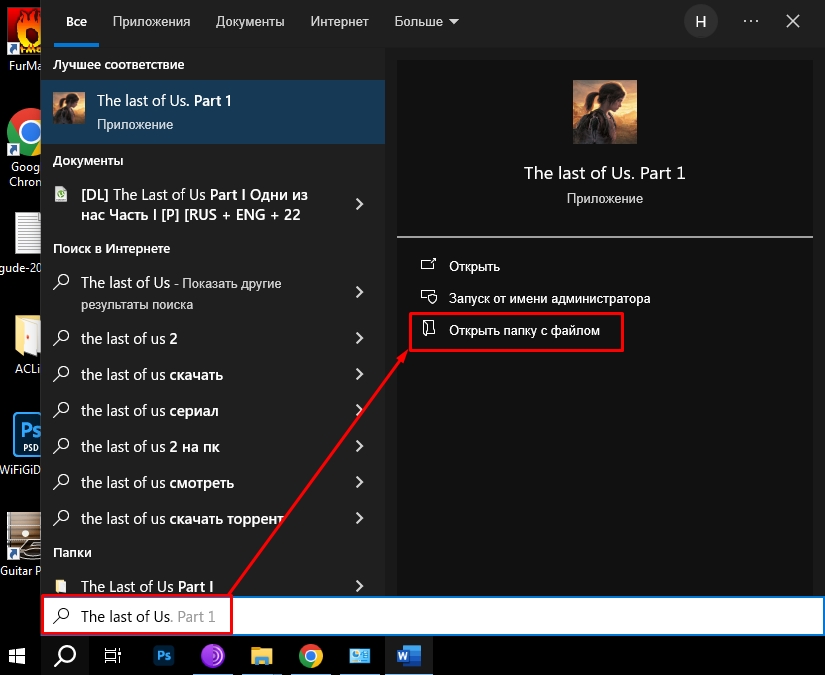Image resolution: width=825 pixels, height=675 pixels.
Task: Expand The last of Us web results arrow
Action: (x=359, y=292)
